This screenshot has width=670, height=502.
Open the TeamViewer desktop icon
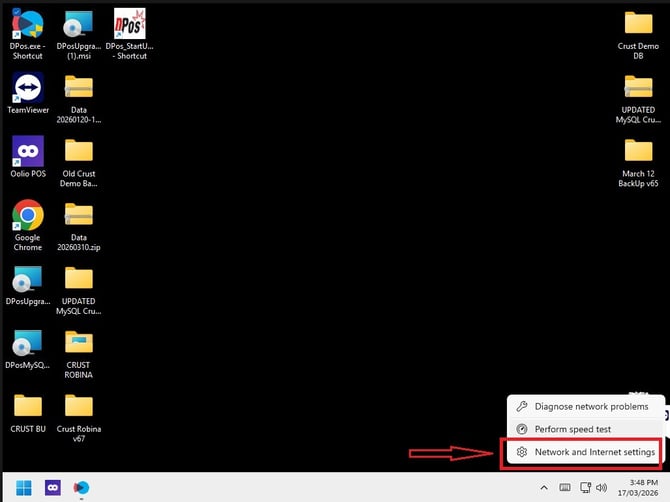pos(28,93)
